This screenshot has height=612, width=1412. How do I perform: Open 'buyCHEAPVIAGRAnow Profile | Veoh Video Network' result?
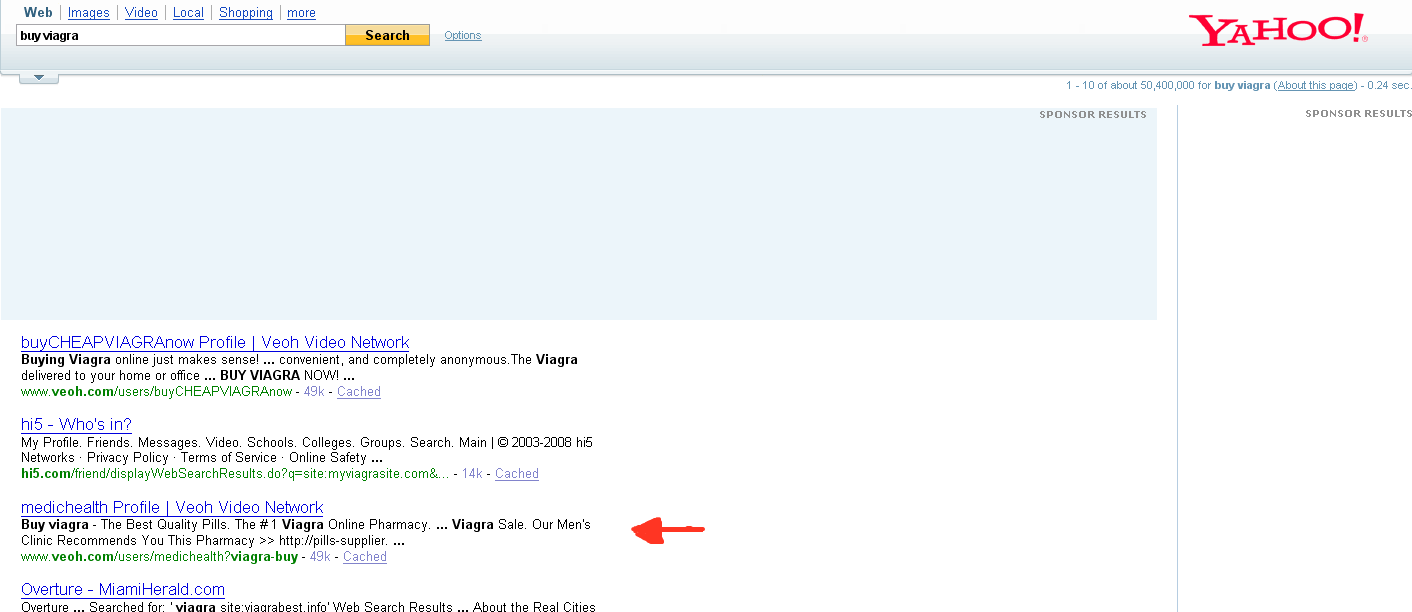coord(215,342)
